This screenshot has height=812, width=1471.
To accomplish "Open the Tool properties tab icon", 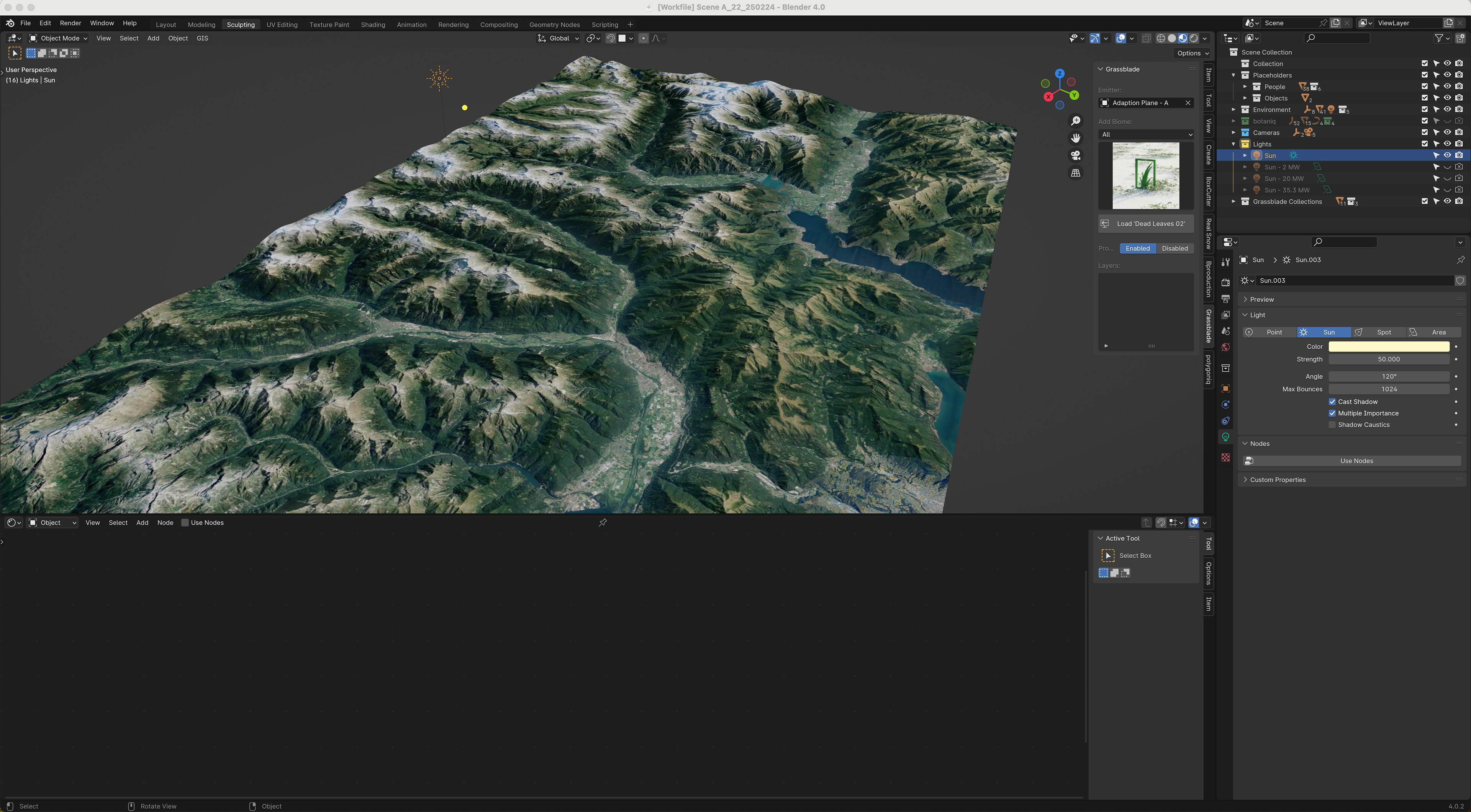I will [1225, 262].
